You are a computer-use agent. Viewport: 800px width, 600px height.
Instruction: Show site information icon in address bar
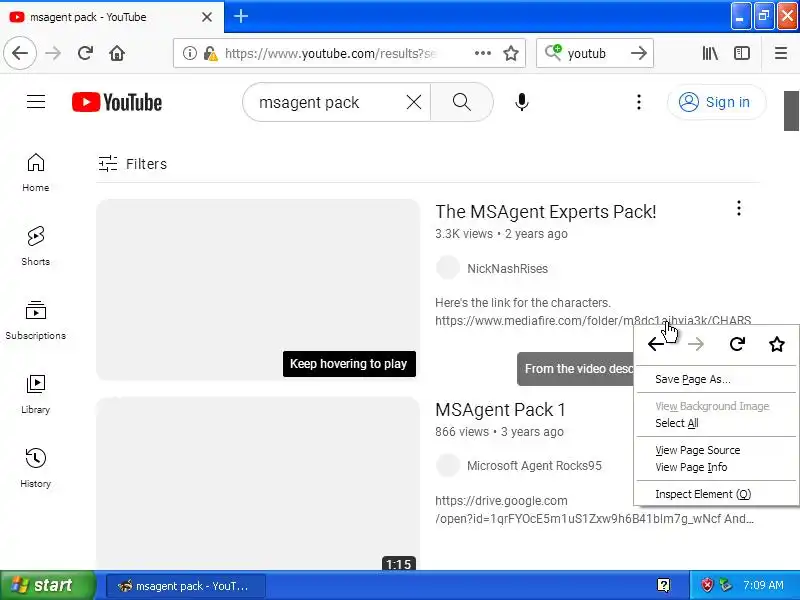coord(190,53)
